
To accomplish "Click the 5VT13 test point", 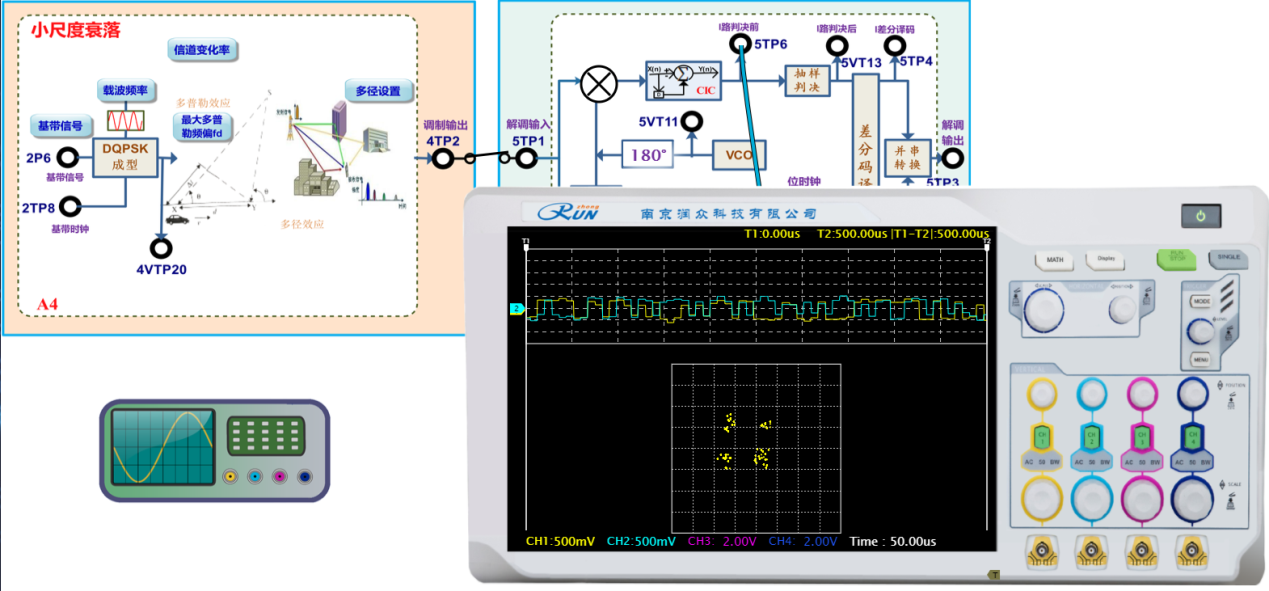I will pyautogui.click(x=834, y=45).
